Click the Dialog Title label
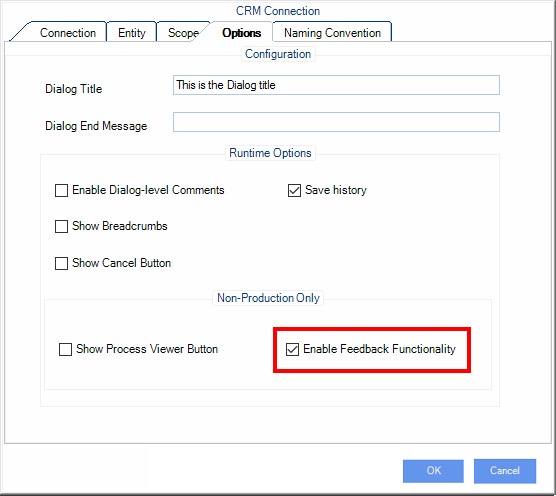556x496 pixels. pyautogui.click(x=74, y=89)
